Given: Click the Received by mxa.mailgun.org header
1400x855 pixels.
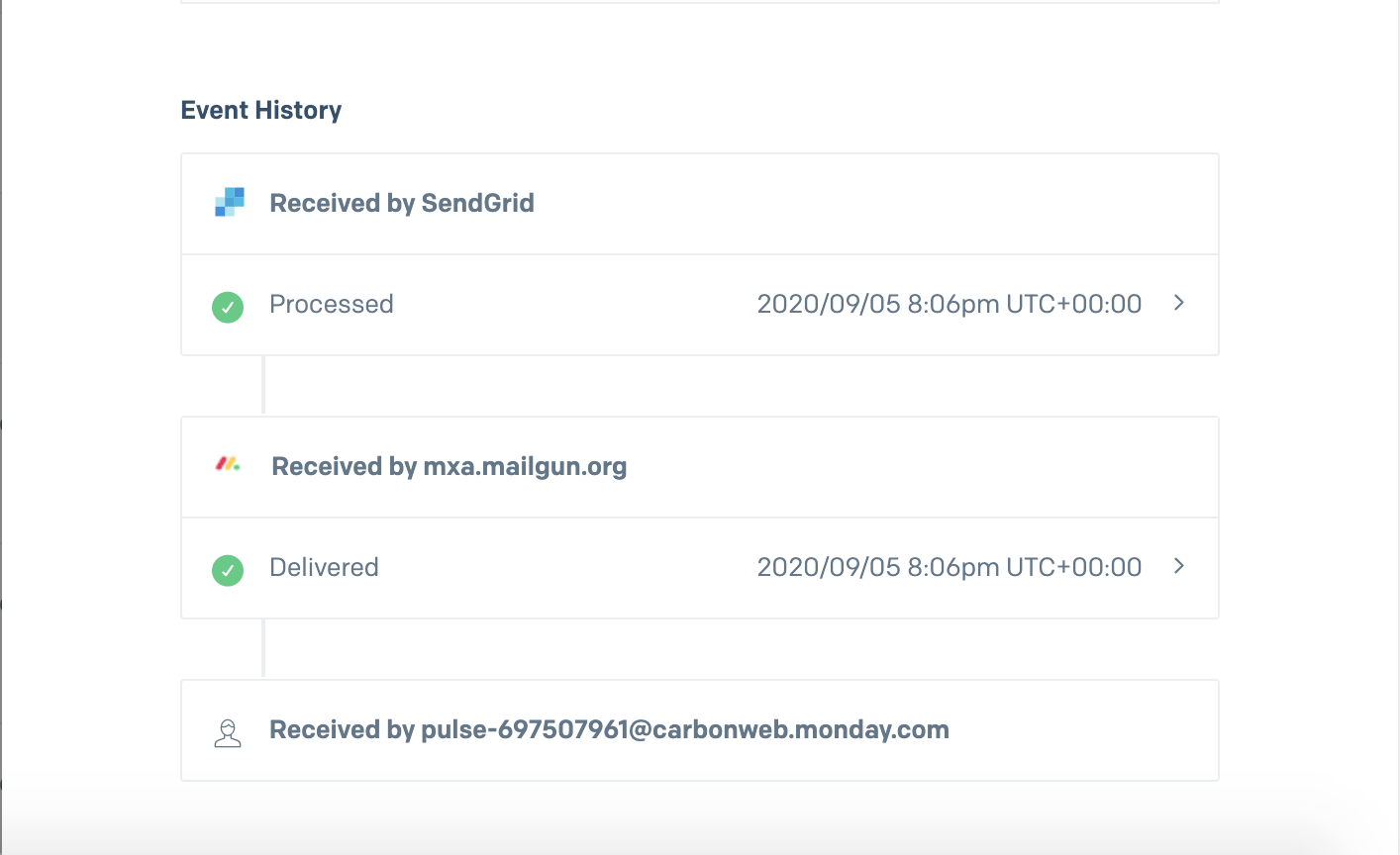Looking at the screenshot, I should pyautogui.click(x=450, y=467).
